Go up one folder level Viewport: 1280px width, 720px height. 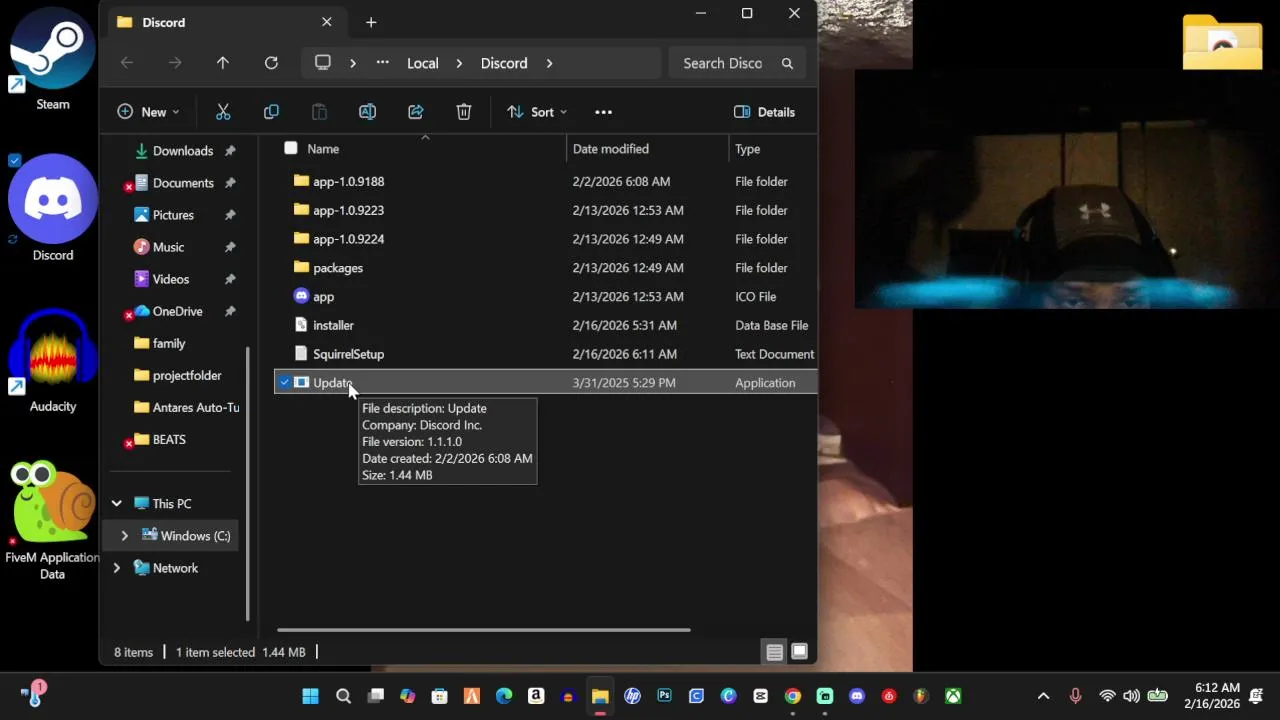[223, 63]
